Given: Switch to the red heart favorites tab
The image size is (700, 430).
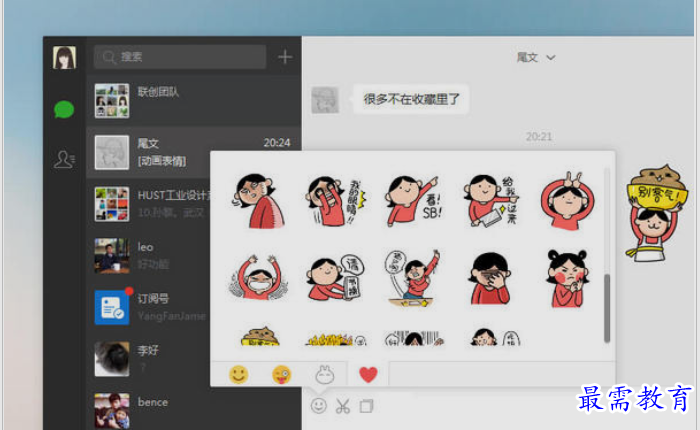Looking at the screenshot, I should (x=368, y=374).
